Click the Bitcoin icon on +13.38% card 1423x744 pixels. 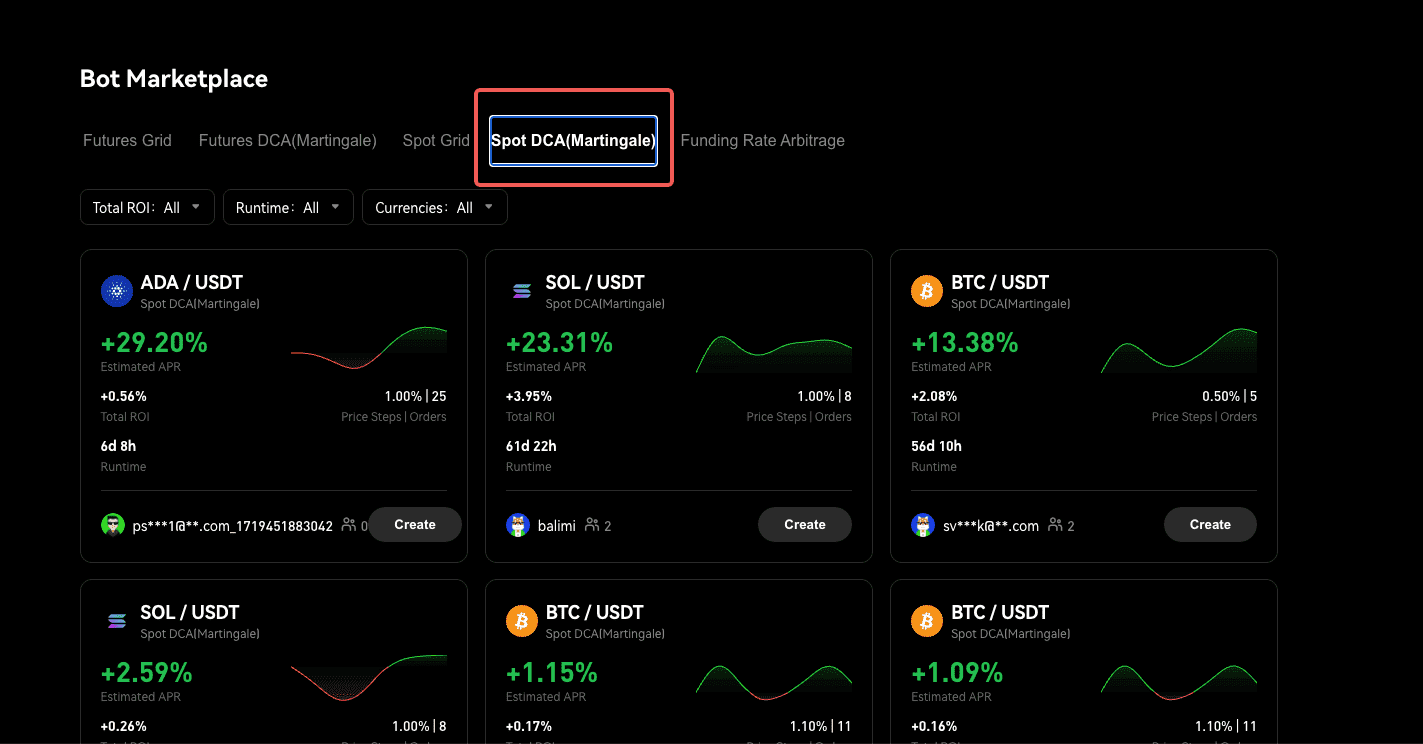[x=927, y=292]
